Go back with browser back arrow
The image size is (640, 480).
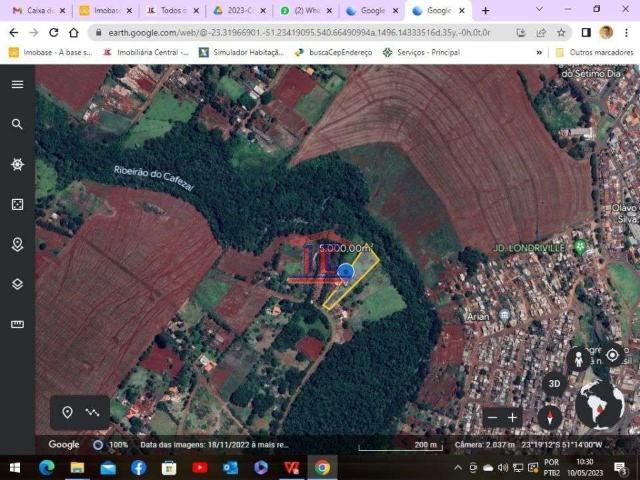[x=13, y=33]
